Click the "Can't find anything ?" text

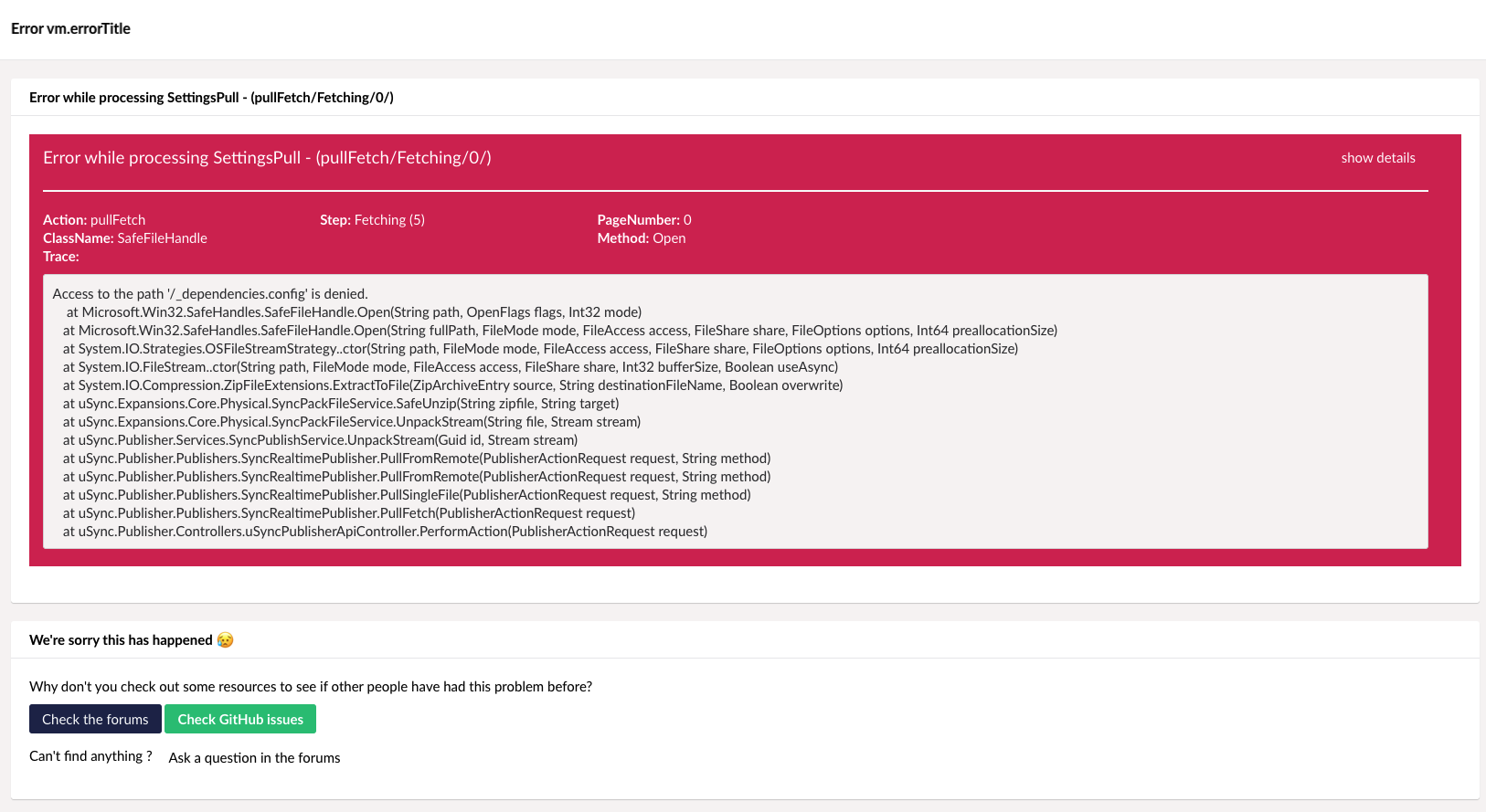(x=90, y=755)
